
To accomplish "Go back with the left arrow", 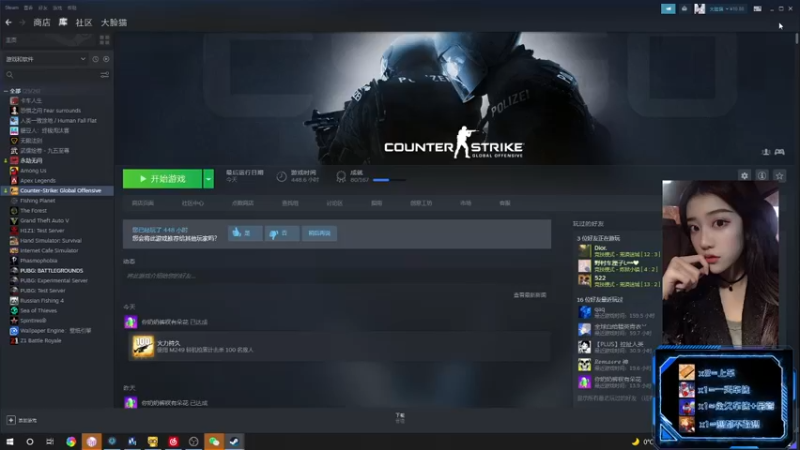I will point(9,22).
